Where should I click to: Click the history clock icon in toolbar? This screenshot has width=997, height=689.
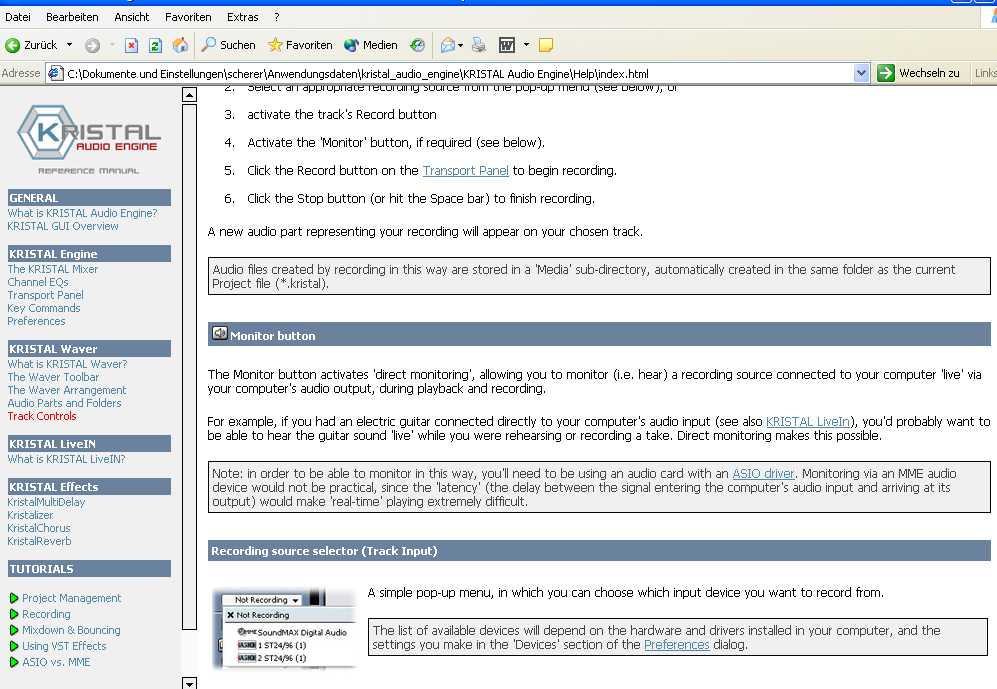point(417,45)
